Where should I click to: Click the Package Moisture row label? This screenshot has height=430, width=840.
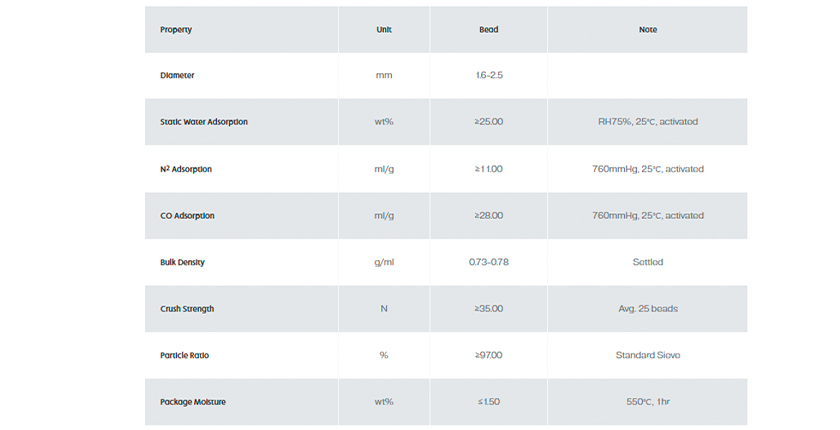[193, 402]
